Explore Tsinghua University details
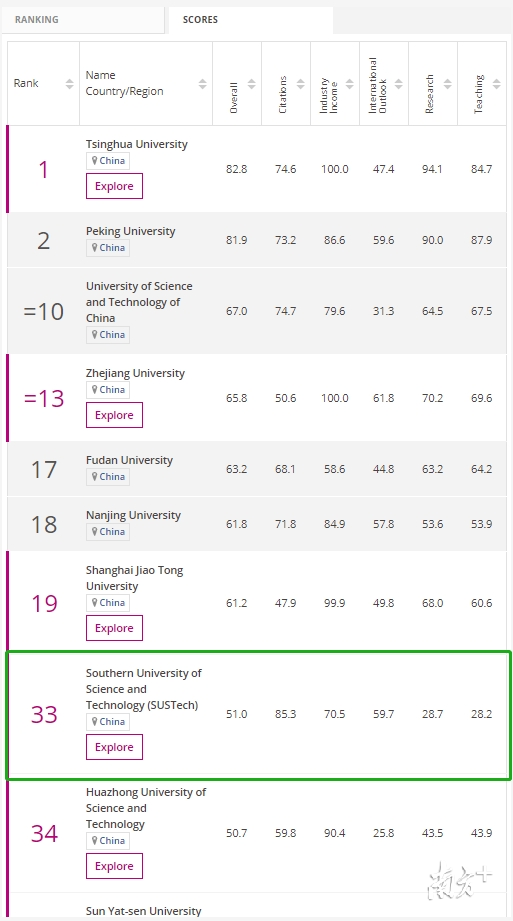This screenshot has width=513, height=921. [x=114, y=186]
